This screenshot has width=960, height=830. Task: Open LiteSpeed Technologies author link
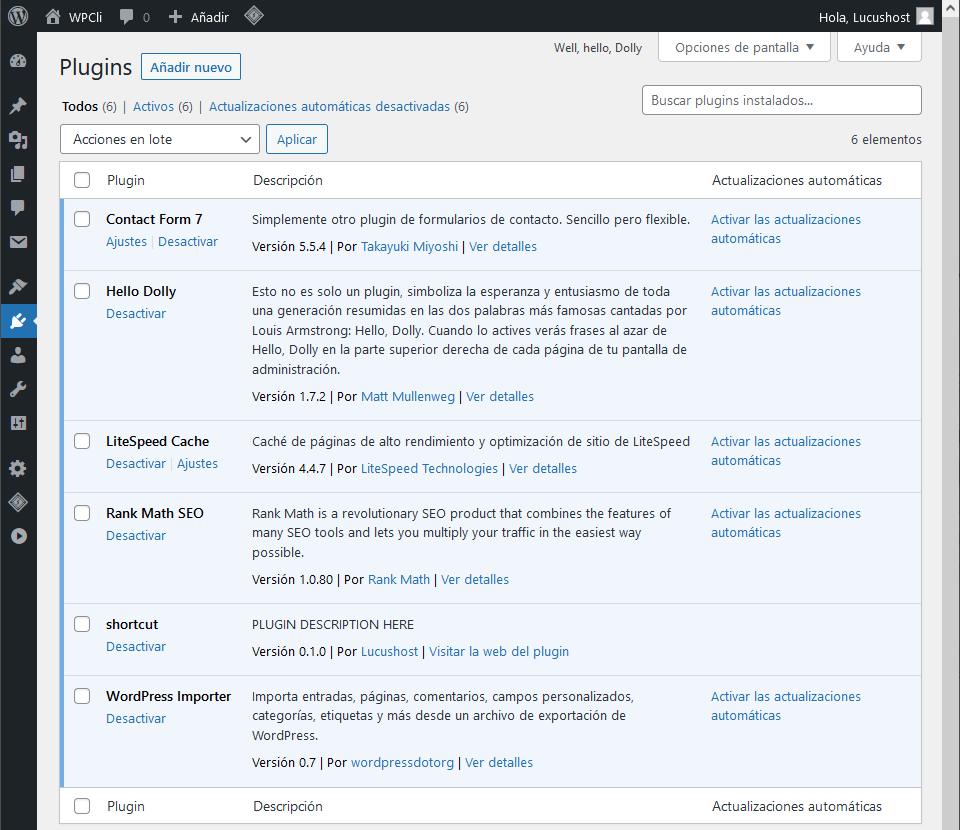(x=429, y=468)
